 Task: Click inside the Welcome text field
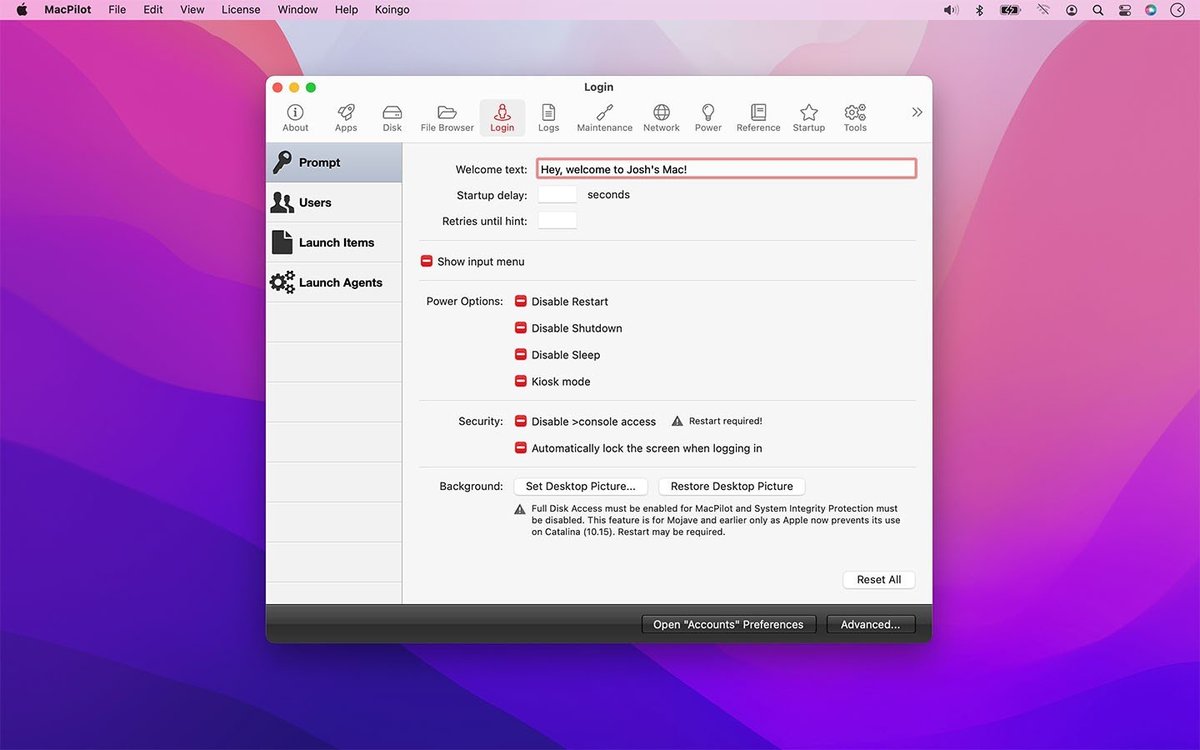click(726, 168)
